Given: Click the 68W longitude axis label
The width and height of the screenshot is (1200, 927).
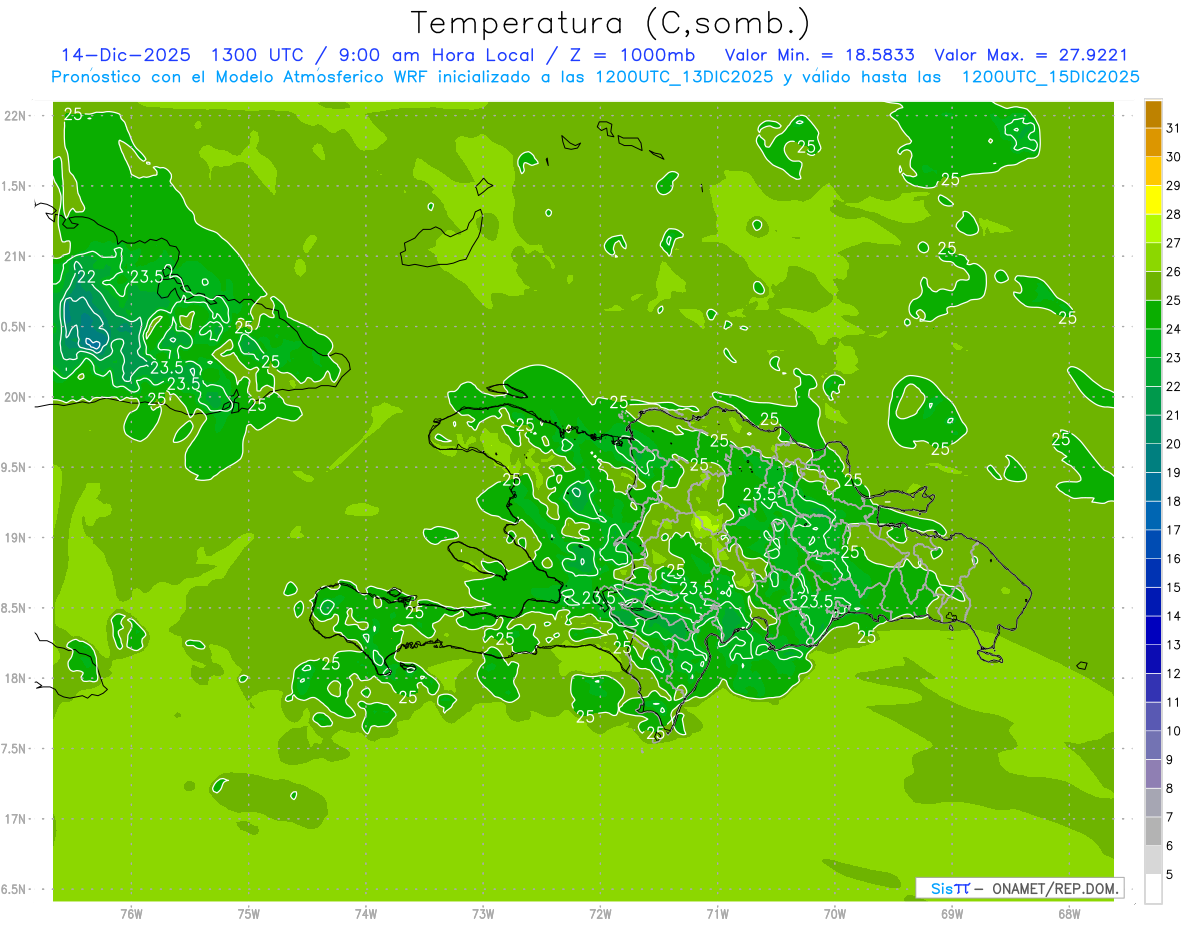Looking at the screenshot, I should pos(1069,913).
